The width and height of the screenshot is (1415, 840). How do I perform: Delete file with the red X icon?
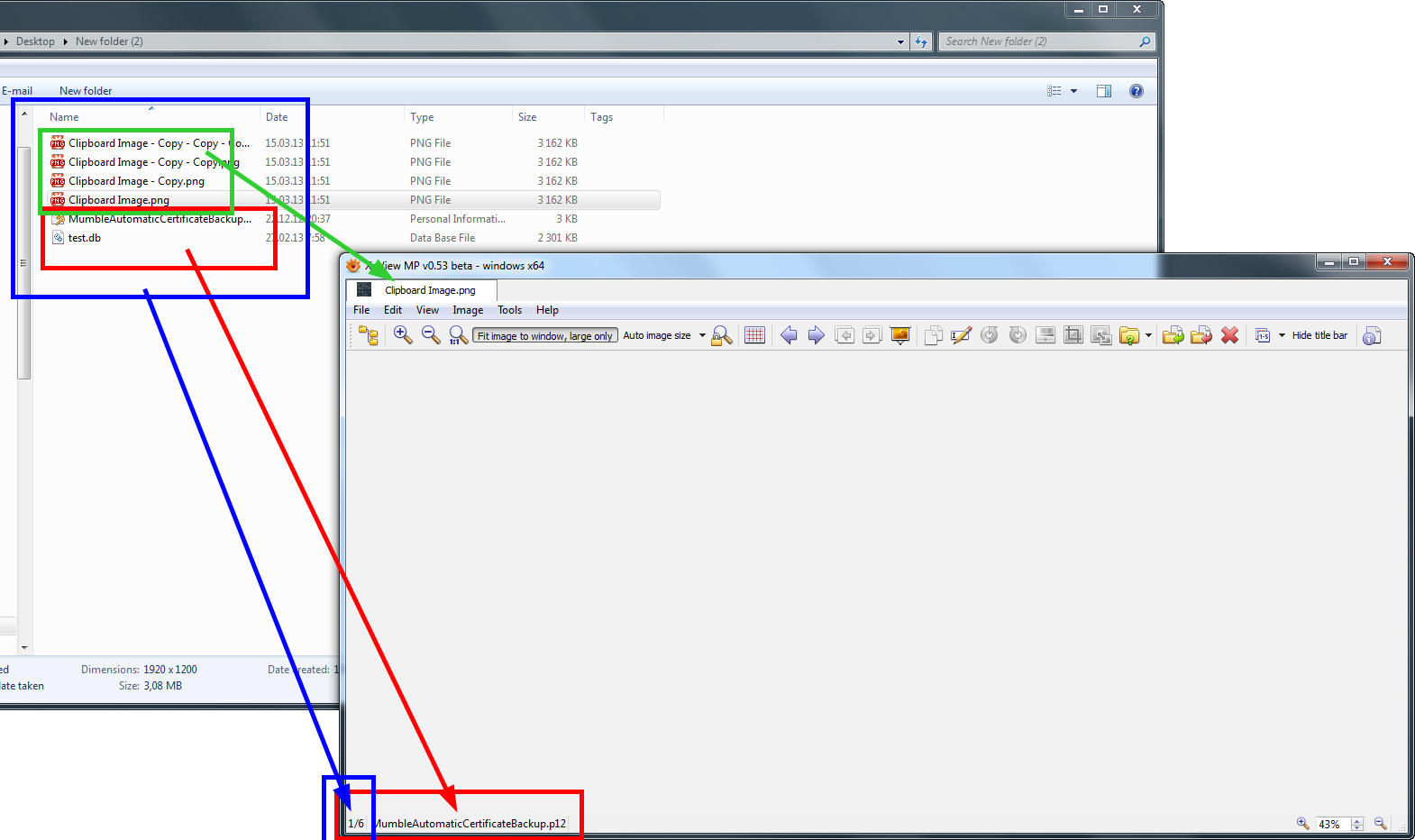pyautogui.click(x=1229, y=335)
